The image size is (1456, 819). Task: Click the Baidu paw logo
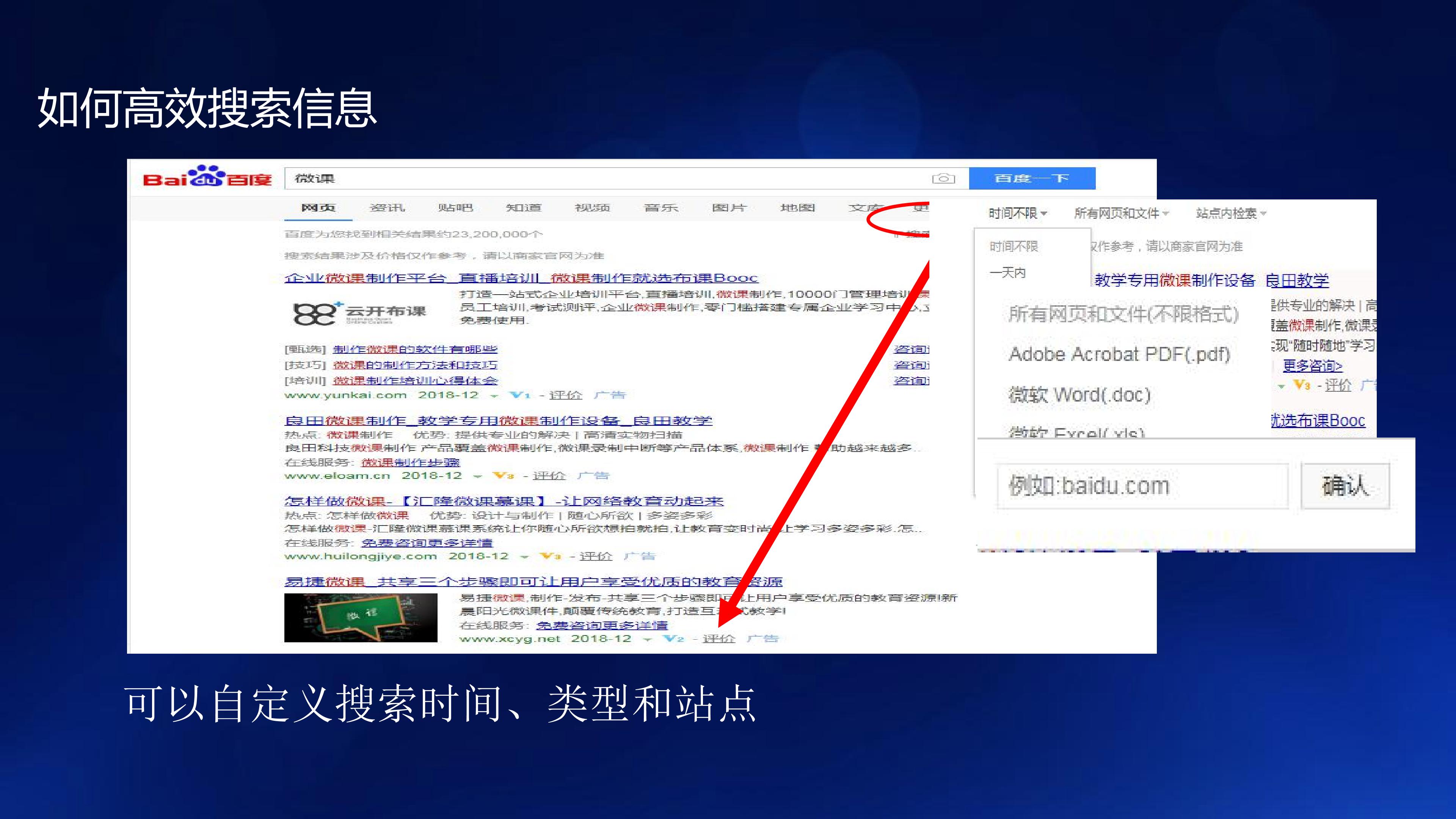(207, 176)
